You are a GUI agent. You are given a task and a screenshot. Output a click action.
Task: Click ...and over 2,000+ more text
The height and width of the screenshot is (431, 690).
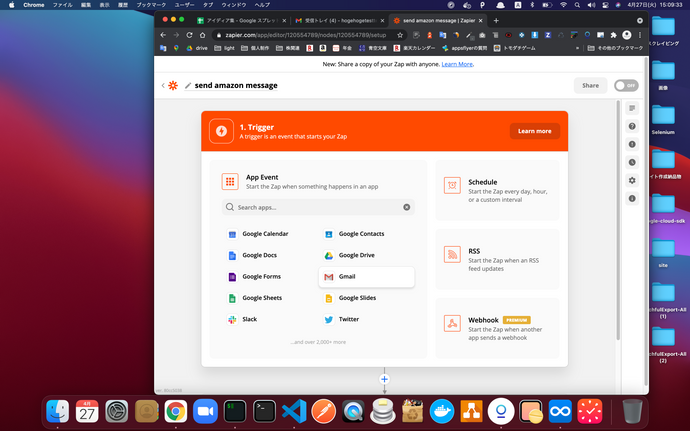coord(318,342)
